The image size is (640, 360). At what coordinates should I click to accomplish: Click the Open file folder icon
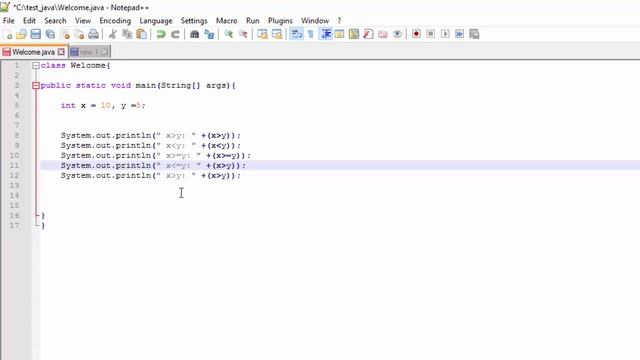click(21, 34)
